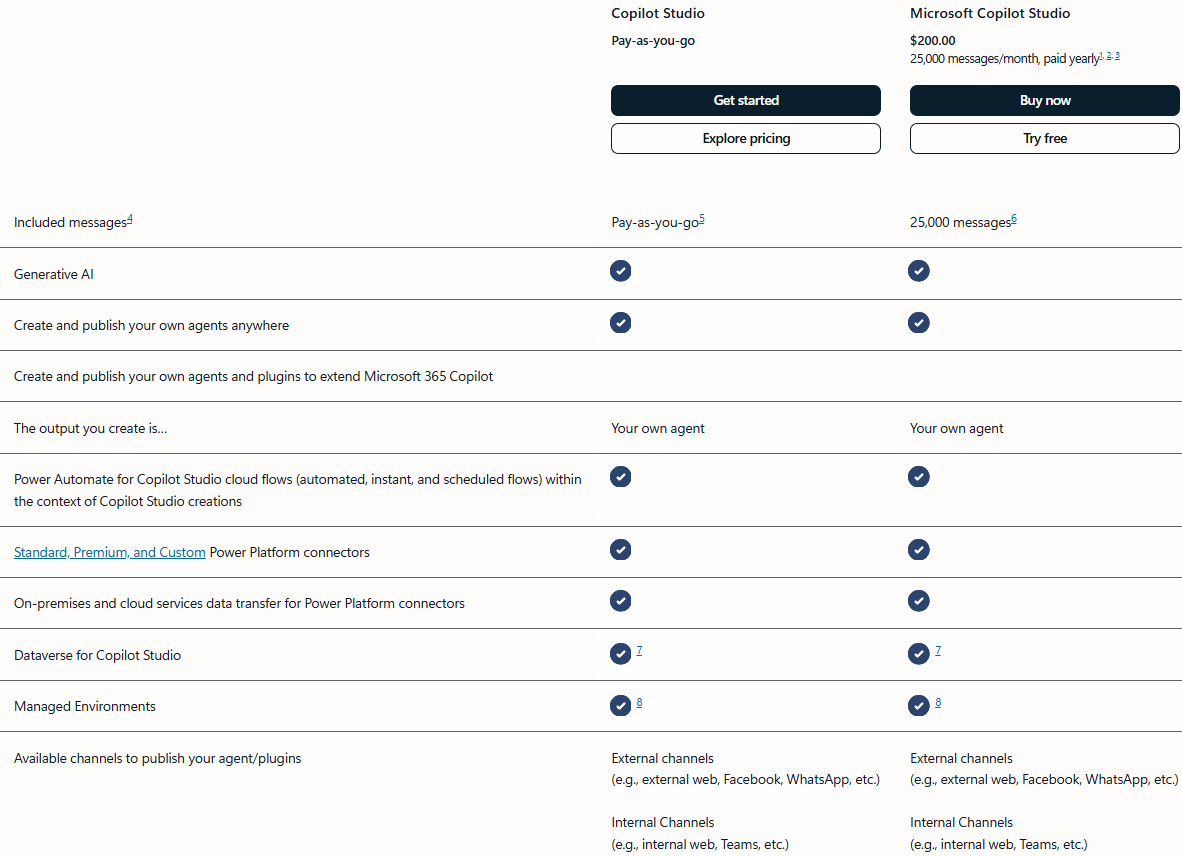Click 'Available channels to publish your agent/plugins'
This screenshot has width=1182, height=856.
tap(158, 759)
